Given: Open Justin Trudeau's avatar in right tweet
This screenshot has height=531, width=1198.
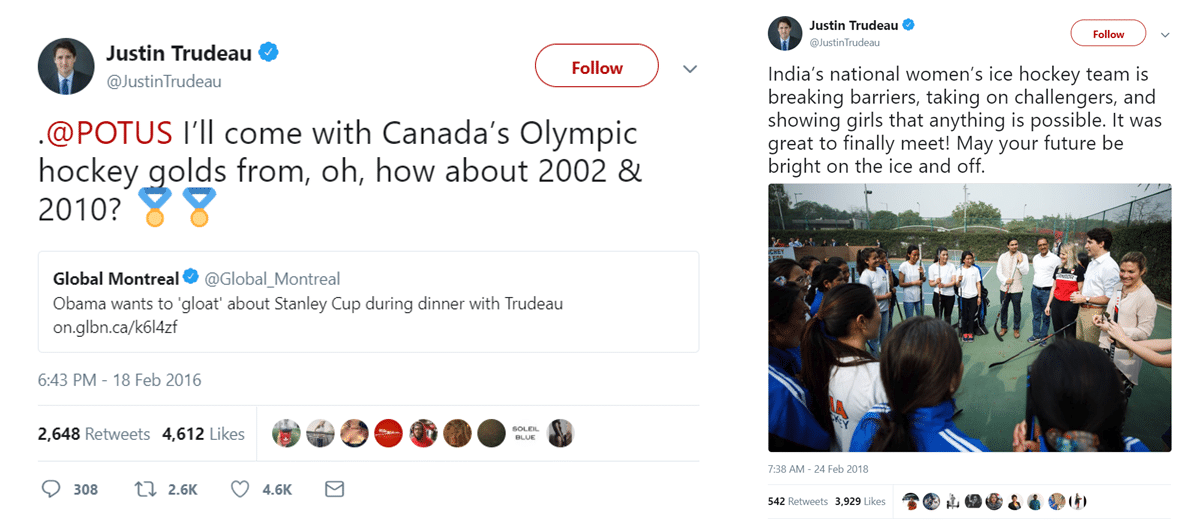Looking at the screenshot, I should pos(785,32).
